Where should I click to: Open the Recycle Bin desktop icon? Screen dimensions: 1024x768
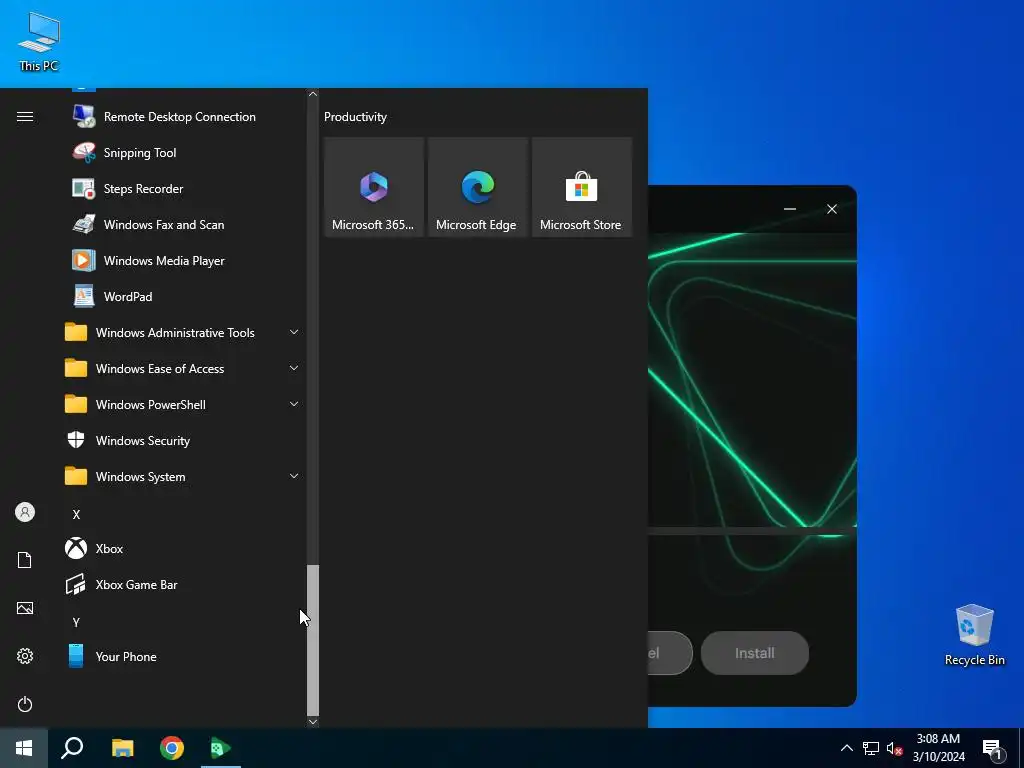(x=974, y=635)
